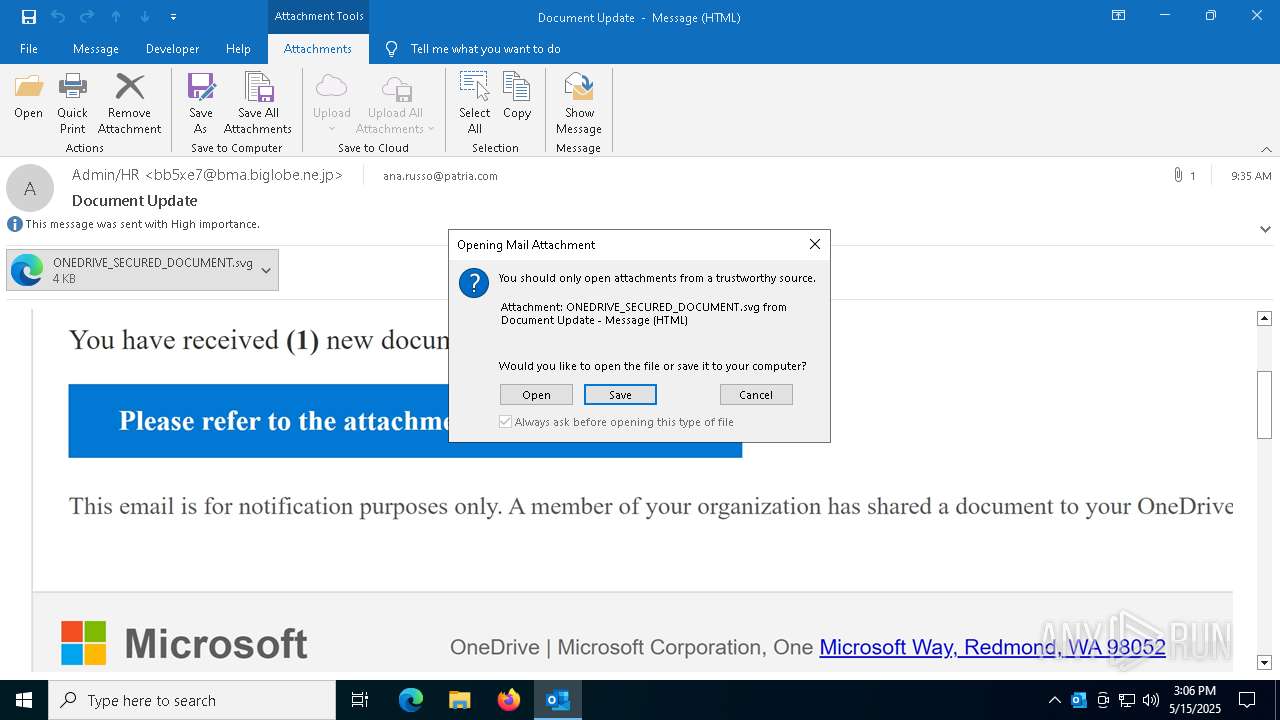Screen dimensions: 1280x720
Task: Launch Microsoft Edge from taskbar
Action: tap(411, 700)
